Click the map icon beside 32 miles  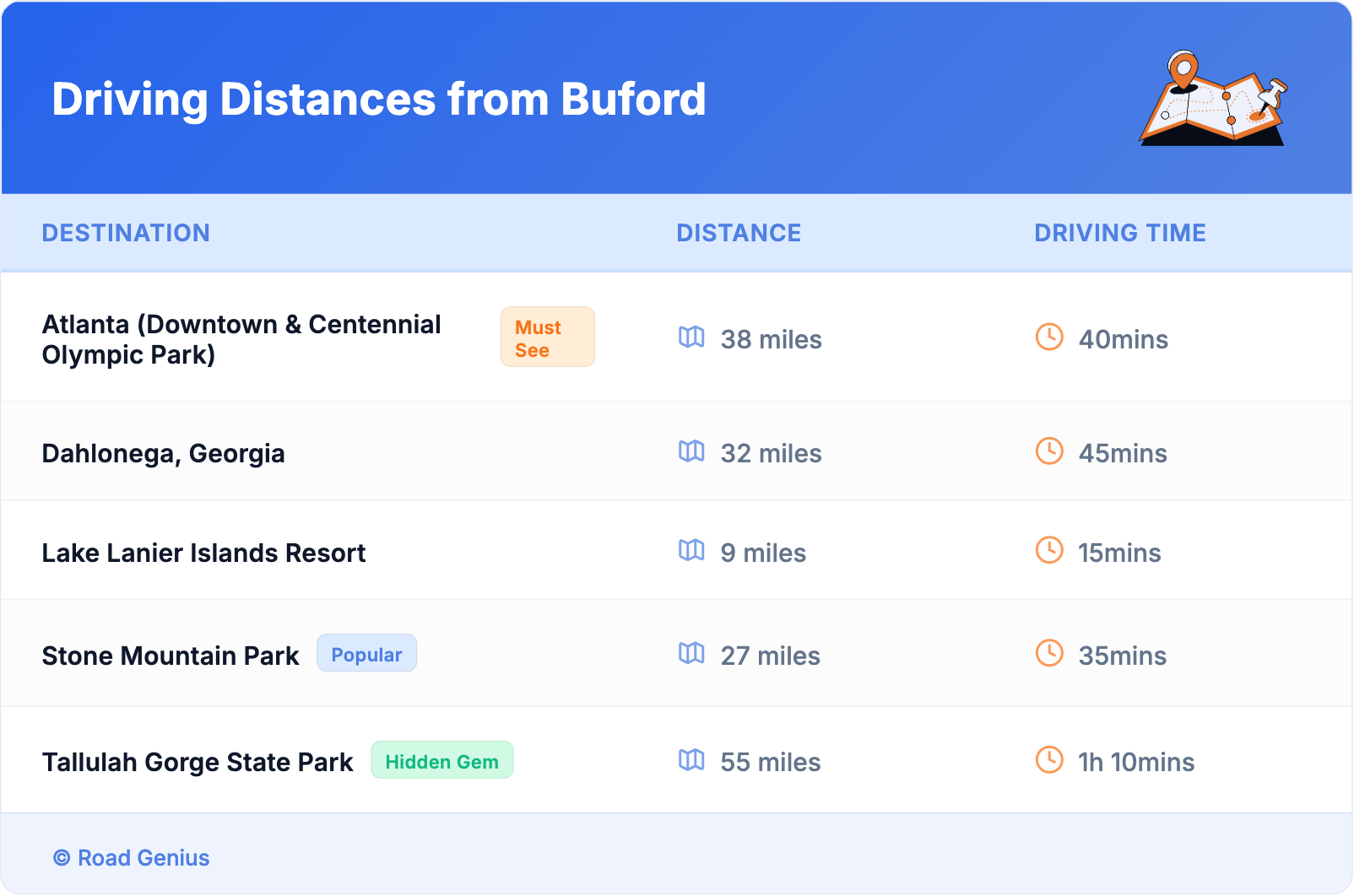click(691, 451)
